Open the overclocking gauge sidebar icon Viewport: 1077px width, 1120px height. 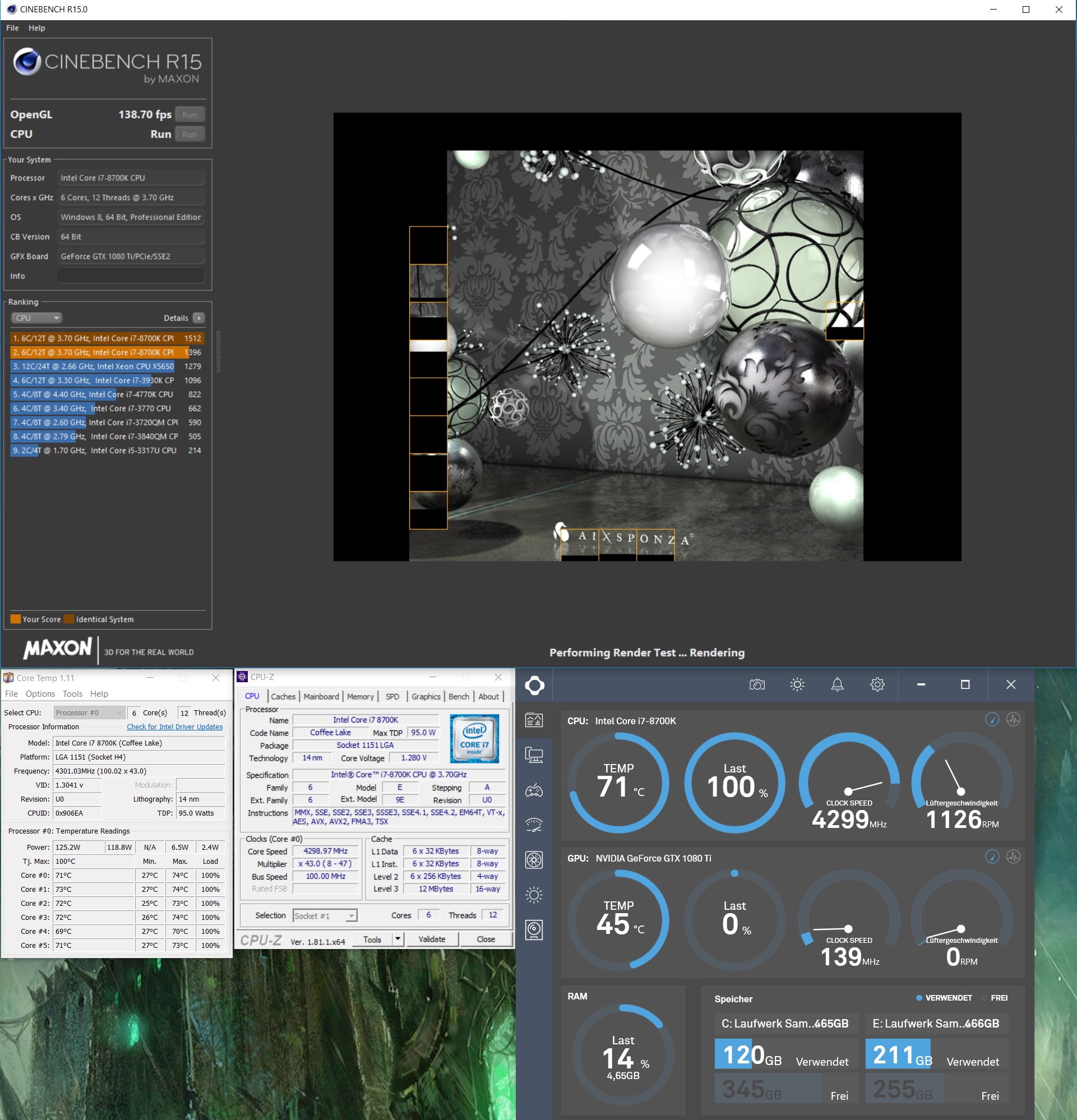[x=534, y=825]
